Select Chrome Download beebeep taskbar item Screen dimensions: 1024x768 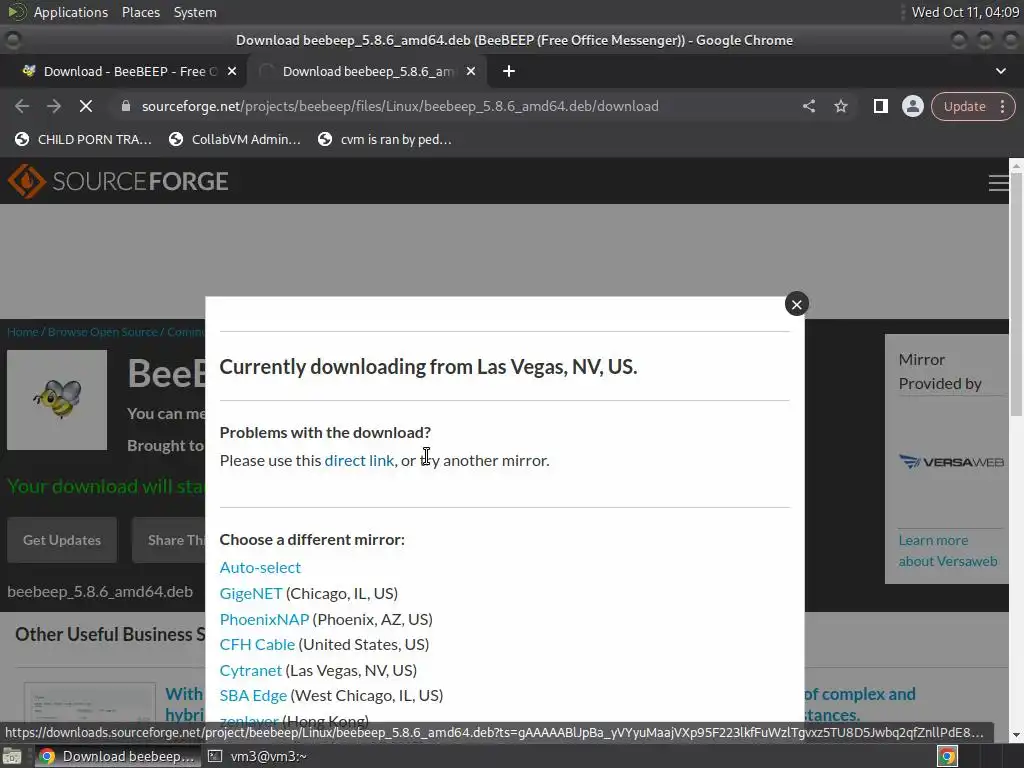coord(116,756)
